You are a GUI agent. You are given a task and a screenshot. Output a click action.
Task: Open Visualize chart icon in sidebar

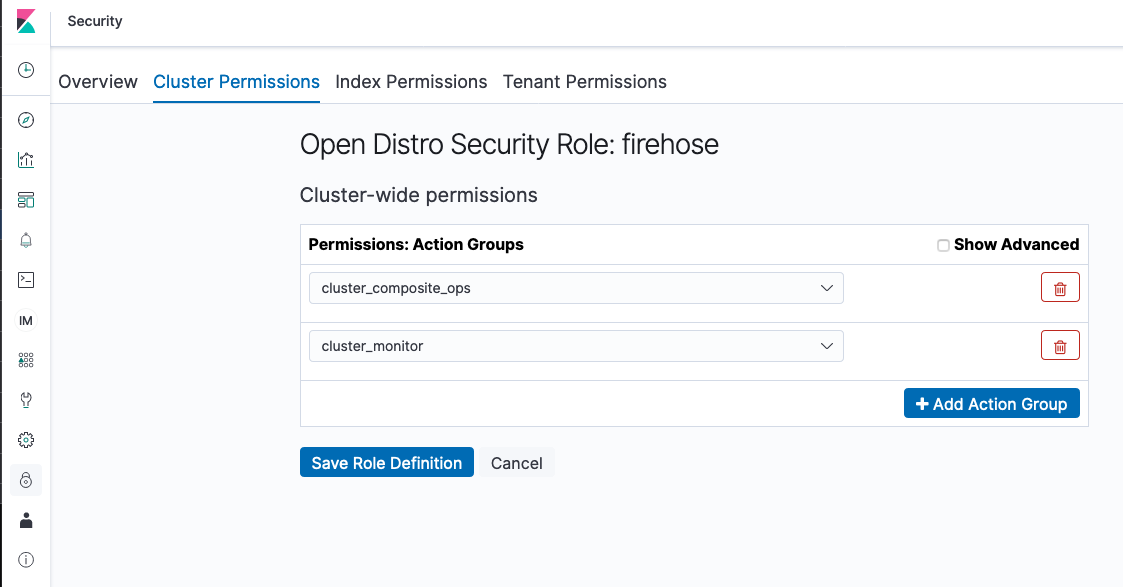(26, 160)
